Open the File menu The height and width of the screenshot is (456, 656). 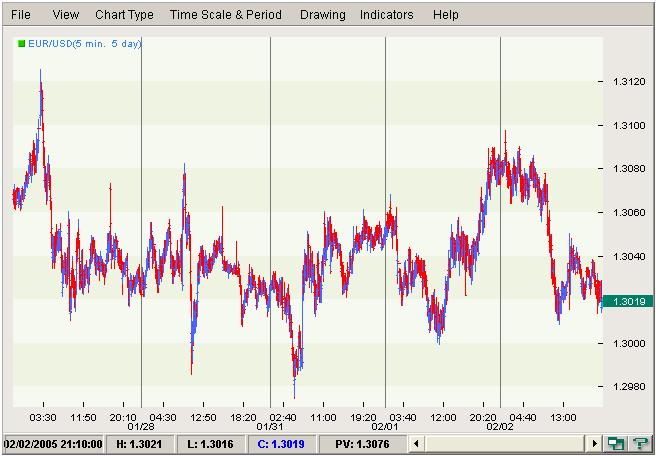[20, 15]
